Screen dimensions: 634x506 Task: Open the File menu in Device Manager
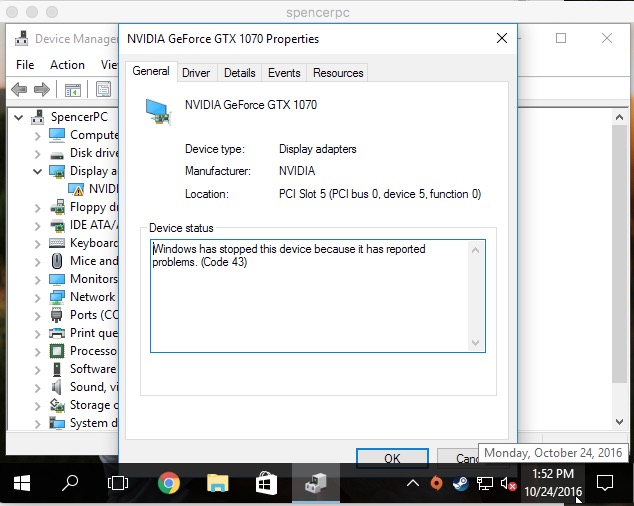click(x=25, y=65)
